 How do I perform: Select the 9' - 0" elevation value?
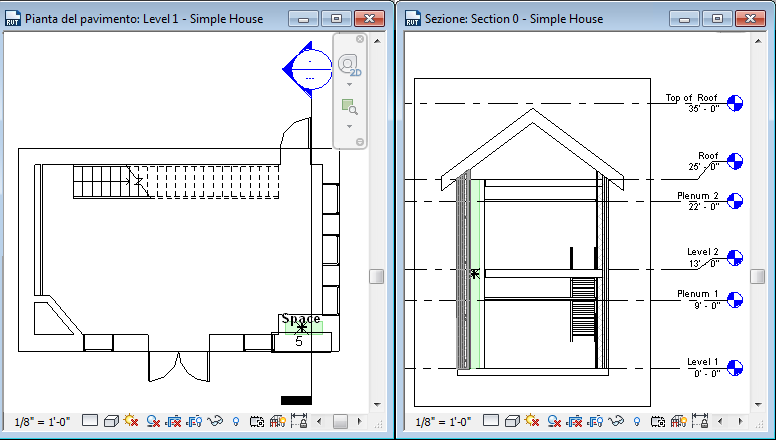[706, 305]
